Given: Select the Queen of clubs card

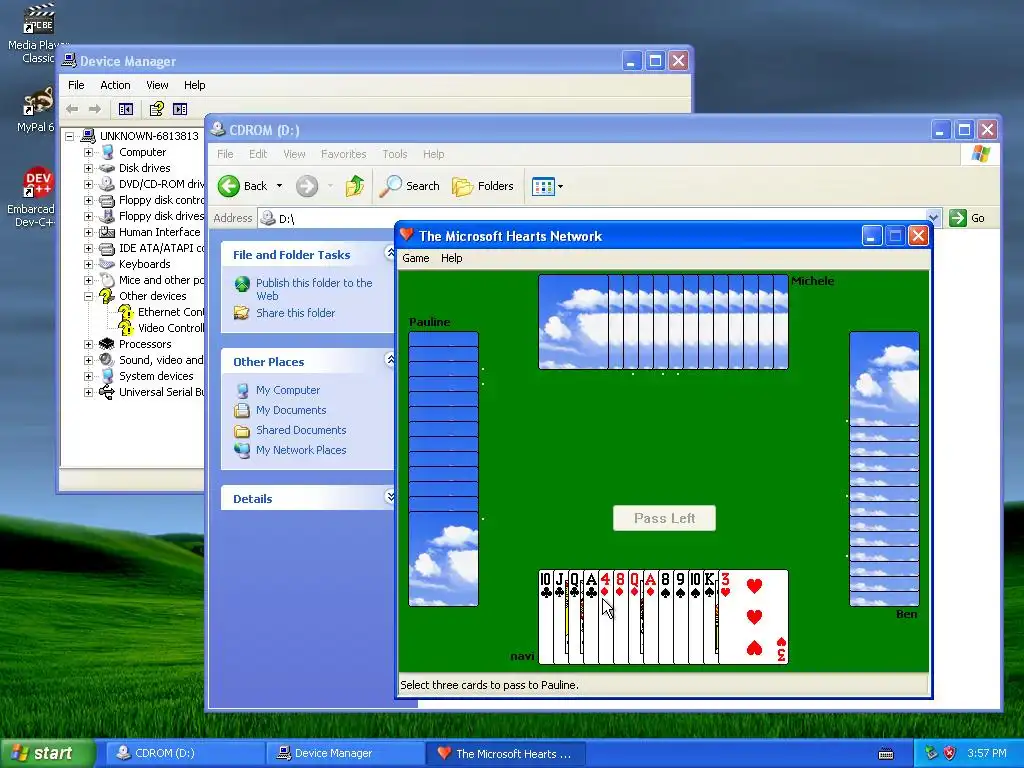Looking at the screenshot, I should (x=575, y=616).
